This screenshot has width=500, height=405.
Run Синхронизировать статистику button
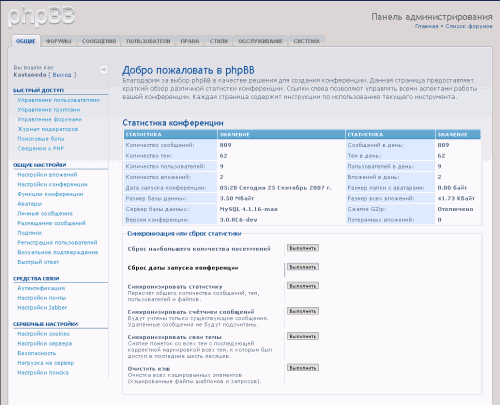303,286
